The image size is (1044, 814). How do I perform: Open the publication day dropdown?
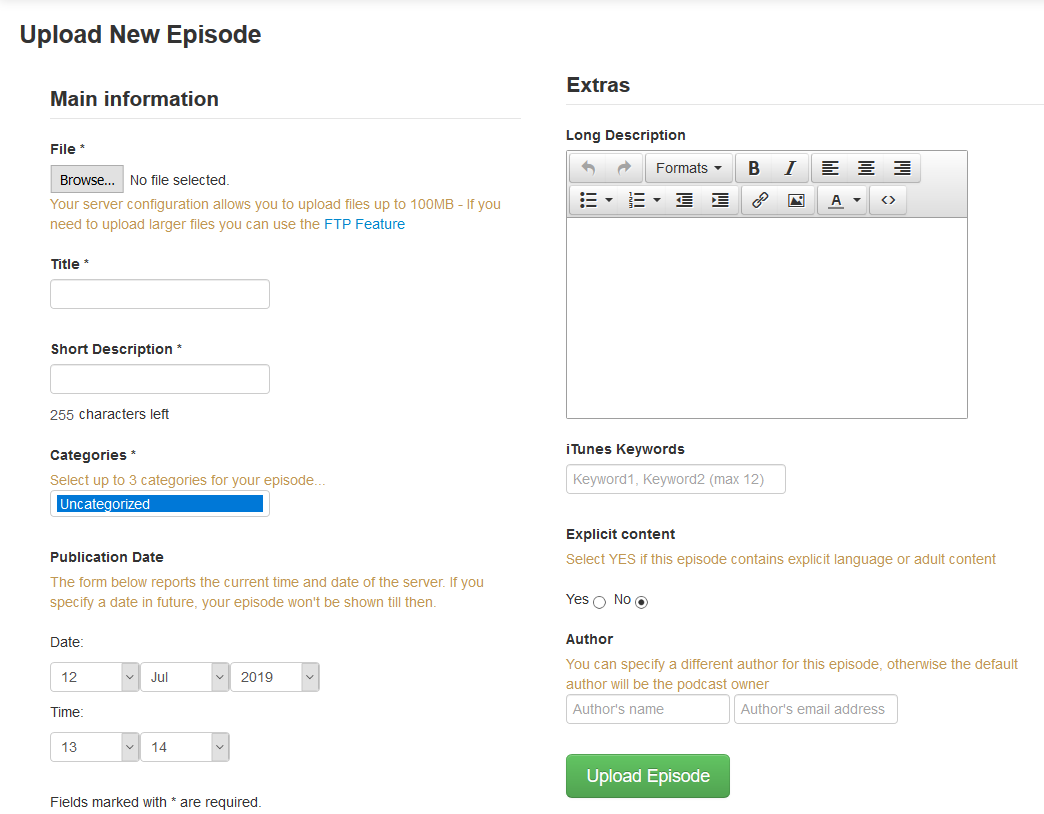click(95, 677)
